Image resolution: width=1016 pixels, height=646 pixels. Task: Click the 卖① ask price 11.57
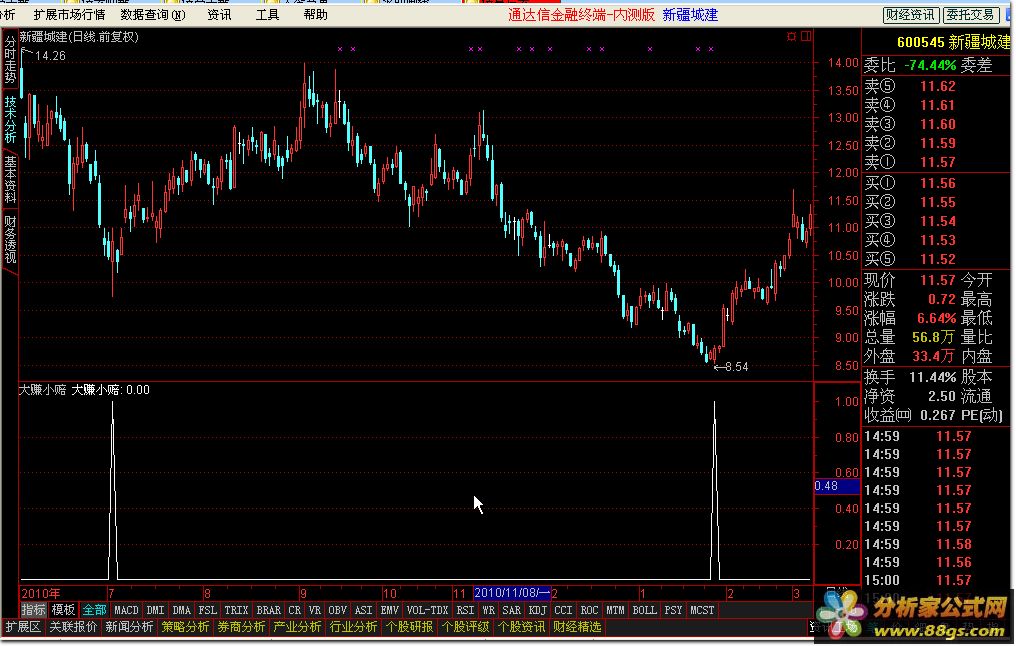point(938,162)
